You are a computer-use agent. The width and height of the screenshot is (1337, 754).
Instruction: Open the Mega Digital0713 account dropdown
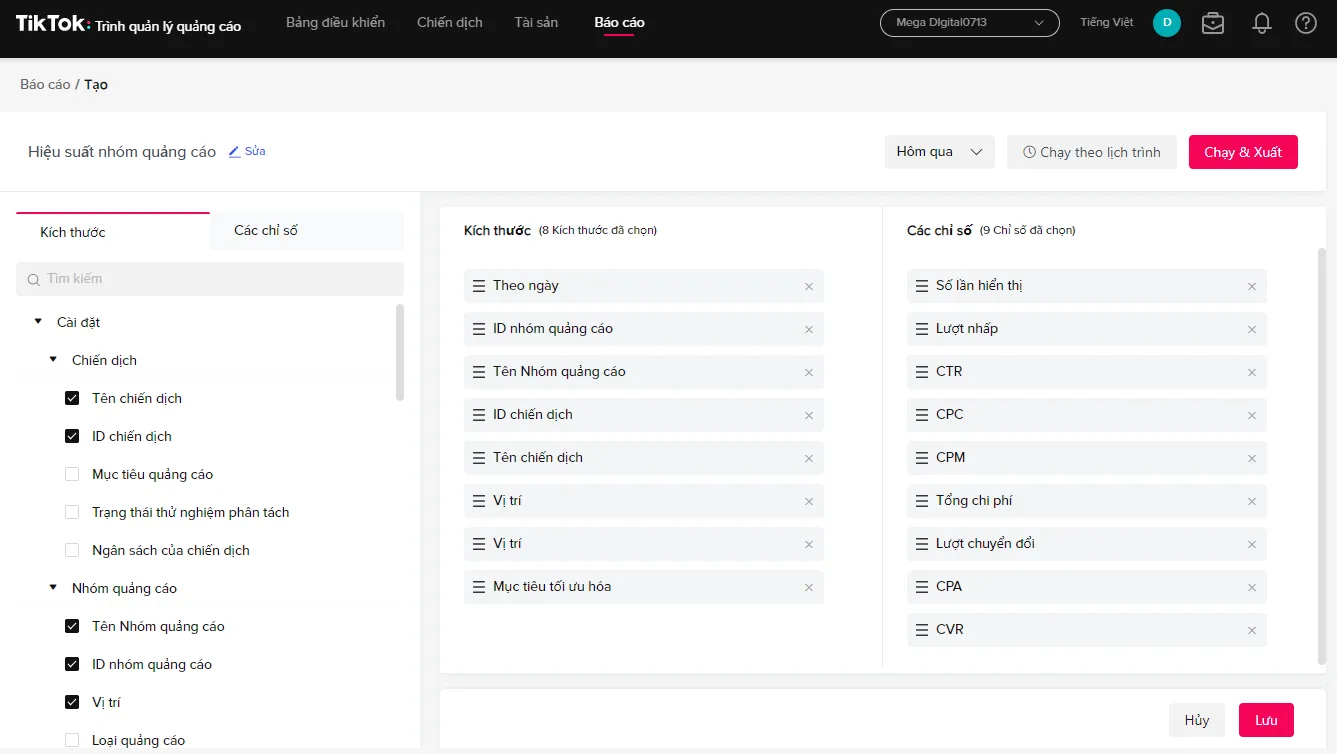(x=969, y=23)
